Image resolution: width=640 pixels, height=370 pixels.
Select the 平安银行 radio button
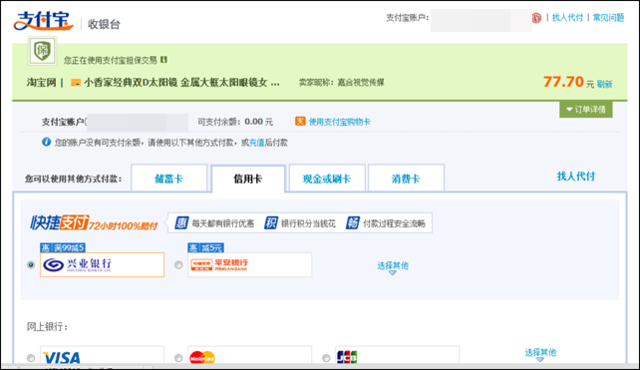[178, 265]
